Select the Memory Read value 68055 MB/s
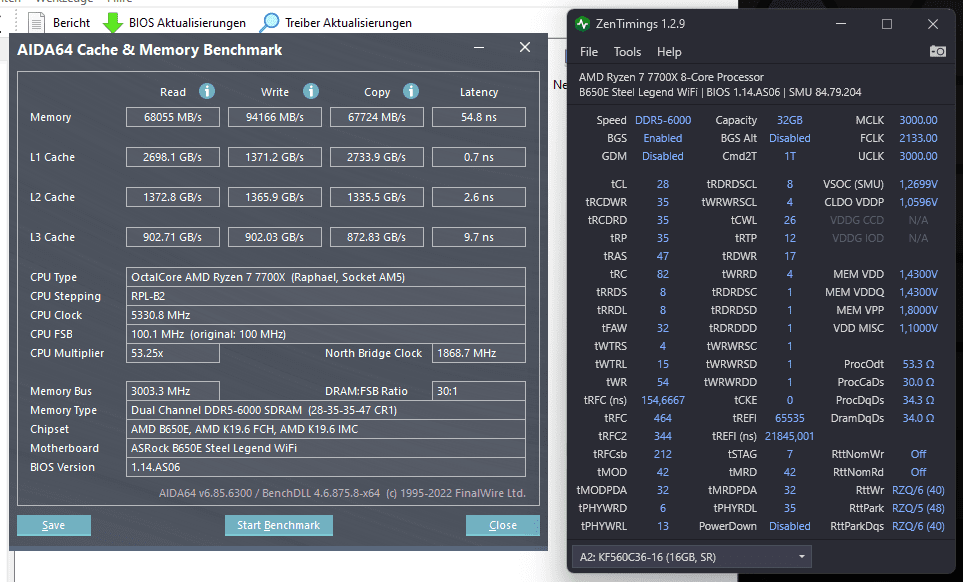This screenshot has height=582, width=963. (173, 117)
